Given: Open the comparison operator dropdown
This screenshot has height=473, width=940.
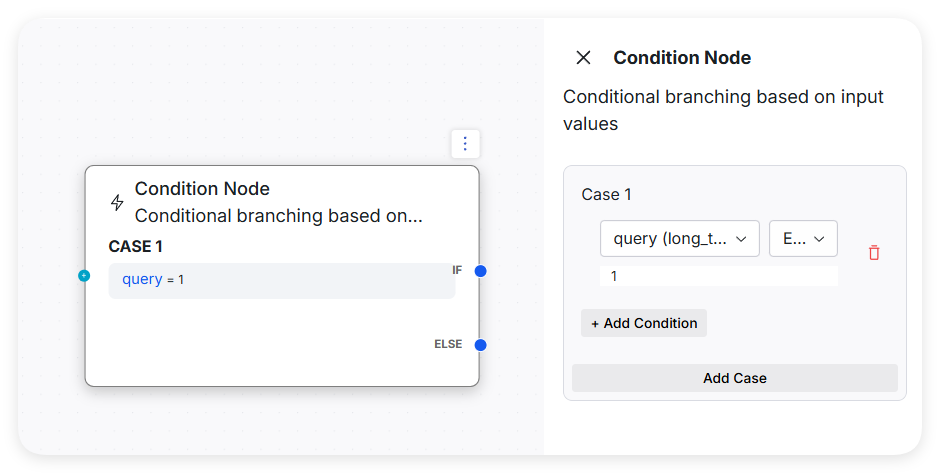Looking at the screenshot, I should tap(803, 239).
